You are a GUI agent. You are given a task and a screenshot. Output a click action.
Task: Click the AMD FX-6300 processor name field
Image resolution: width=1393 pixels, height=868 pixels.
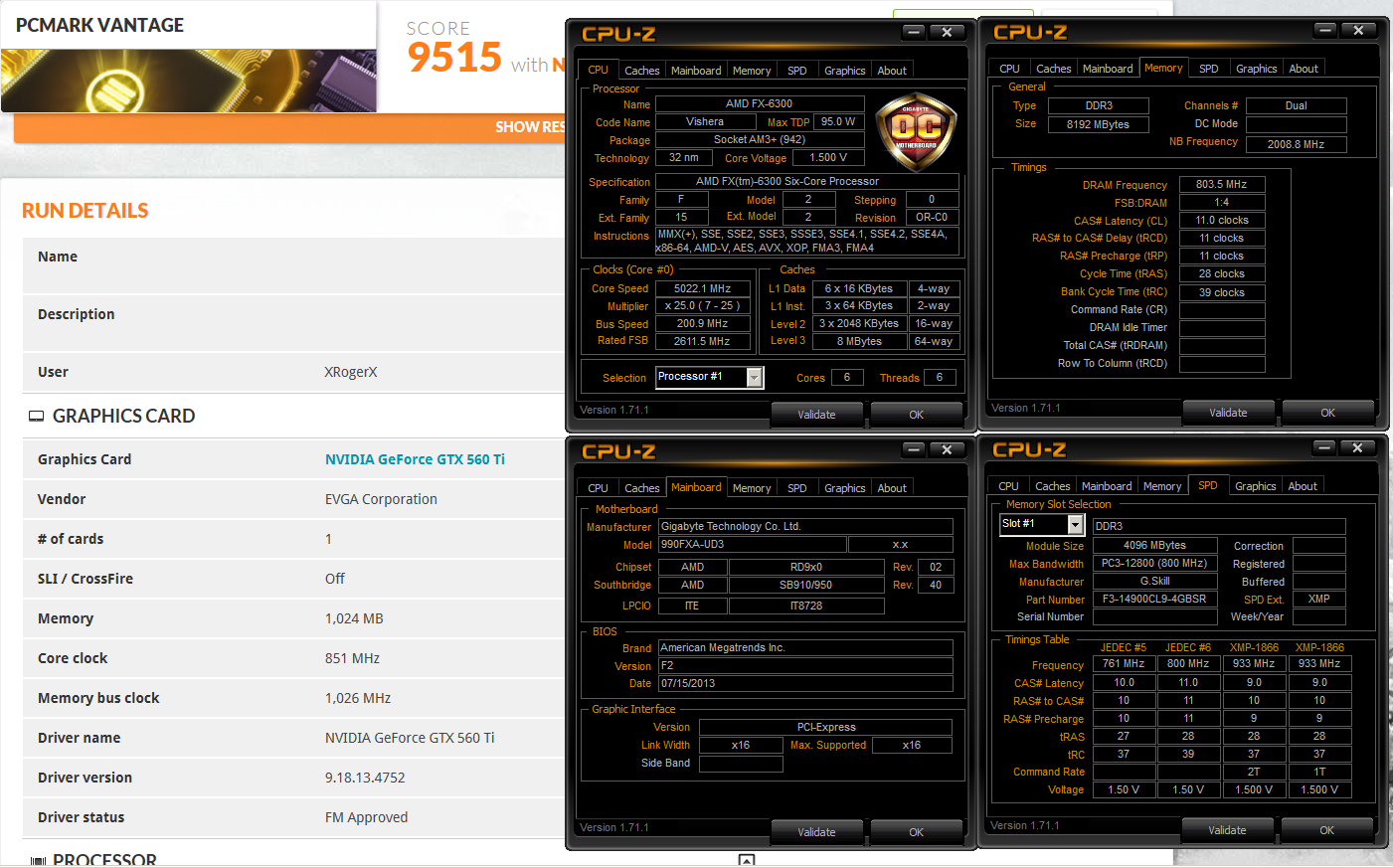coord(760,103)
